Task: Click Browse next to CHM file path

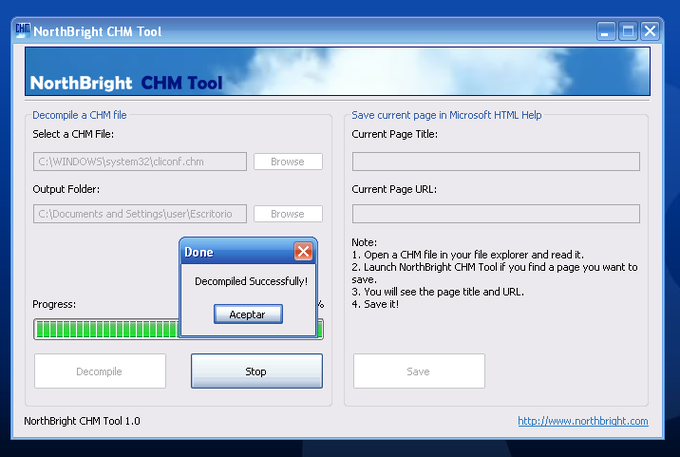Action: (x=288, y=162)
